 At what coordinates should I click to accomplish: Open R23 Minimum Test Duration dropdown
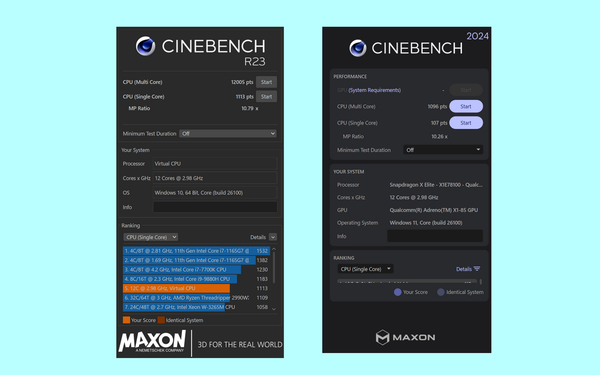[x=228, y=134]
